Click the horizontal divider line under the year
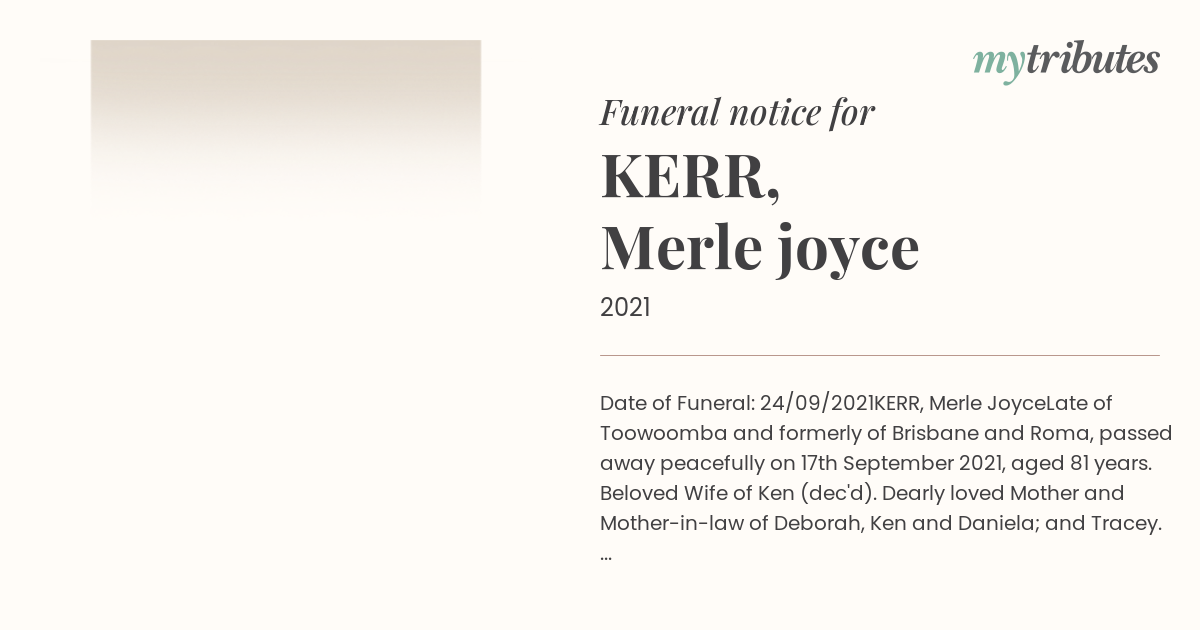 point(880,355)
